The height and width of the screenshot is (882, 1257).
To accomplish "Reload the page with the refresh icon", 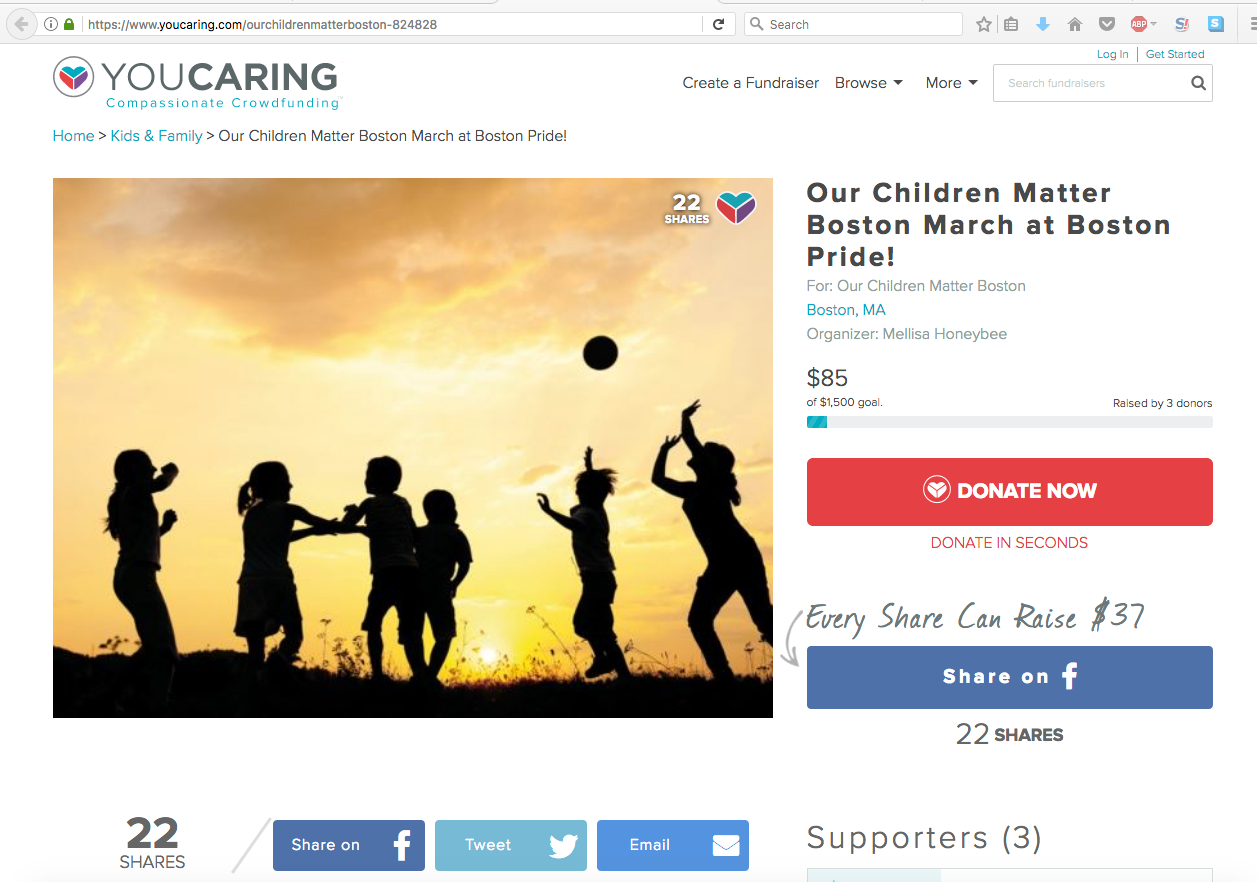I will (x=718, y=24).
